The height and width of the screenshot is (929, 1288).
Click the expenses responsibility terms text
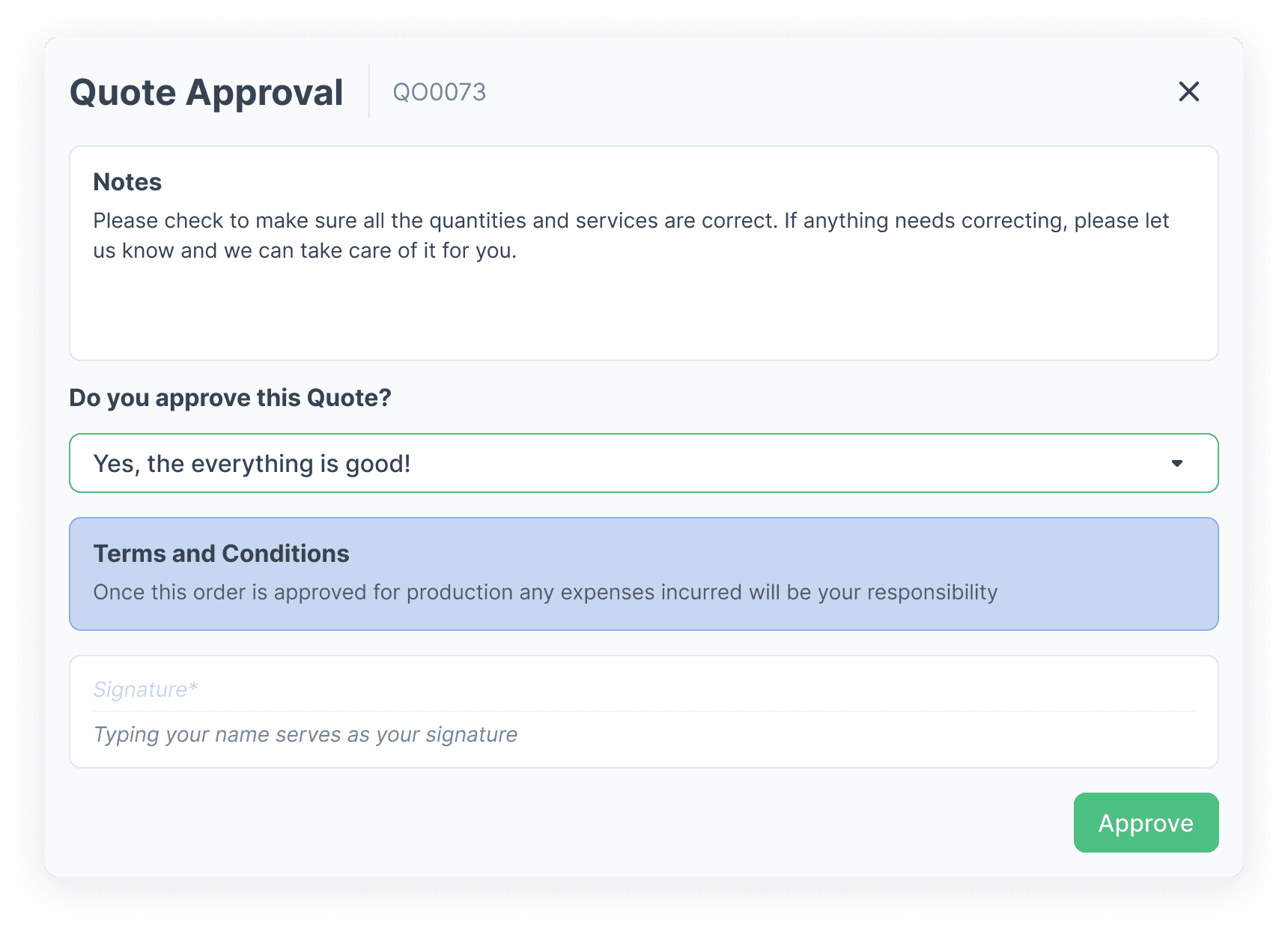tap(545, 592)
